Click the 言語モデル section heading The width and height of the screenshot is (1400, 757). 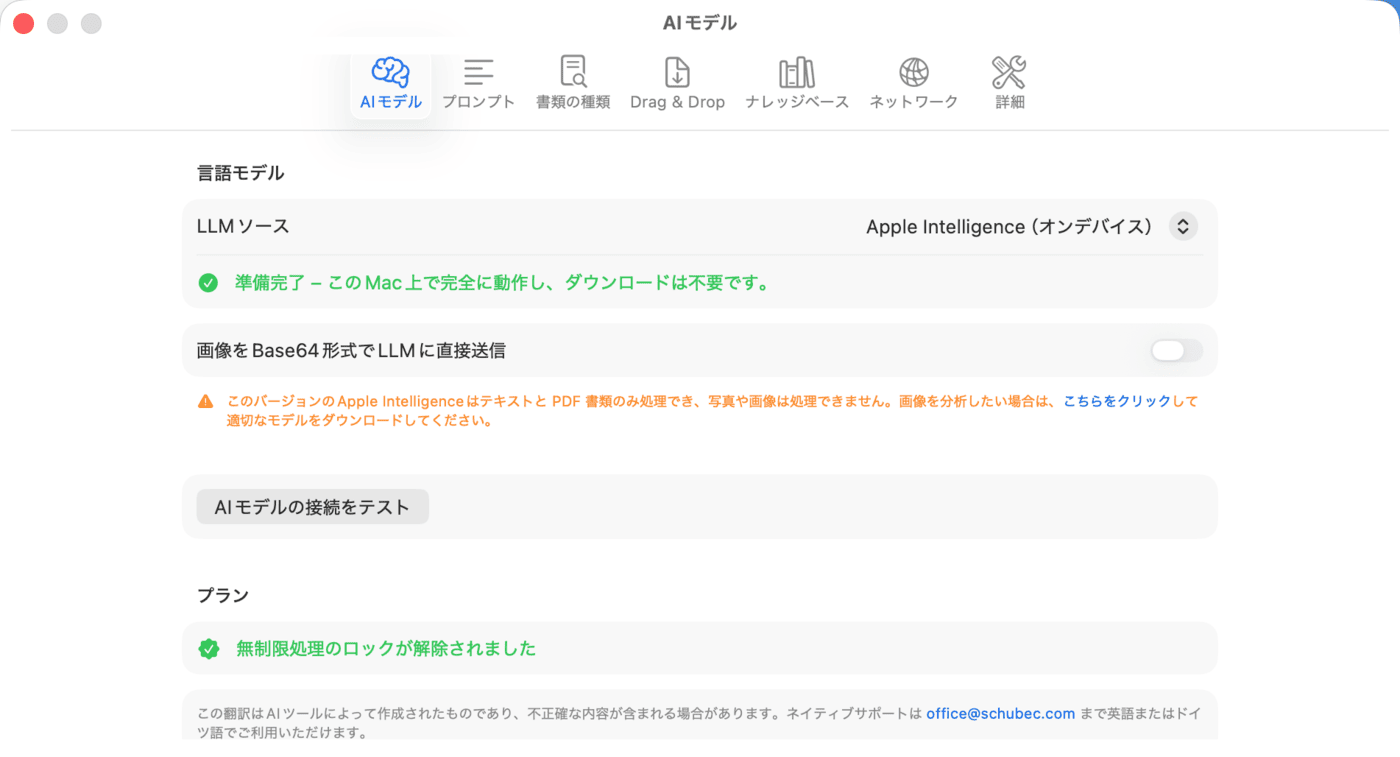point(241,173)
